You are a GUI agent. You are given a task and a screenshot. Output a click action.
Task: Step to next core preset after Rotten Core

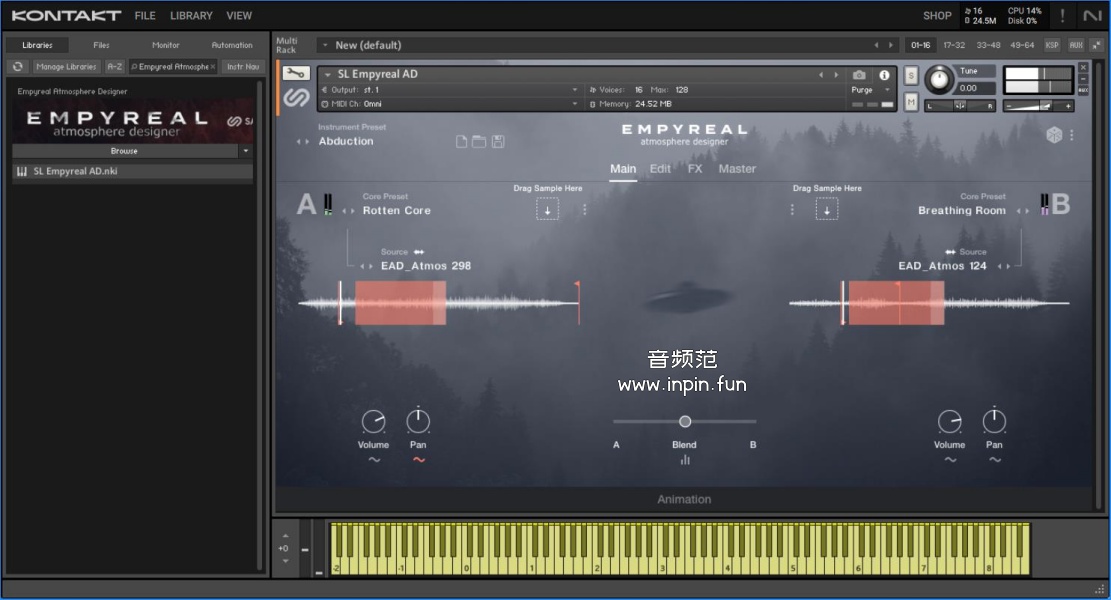pyautogui.click(x=353, y=211)
